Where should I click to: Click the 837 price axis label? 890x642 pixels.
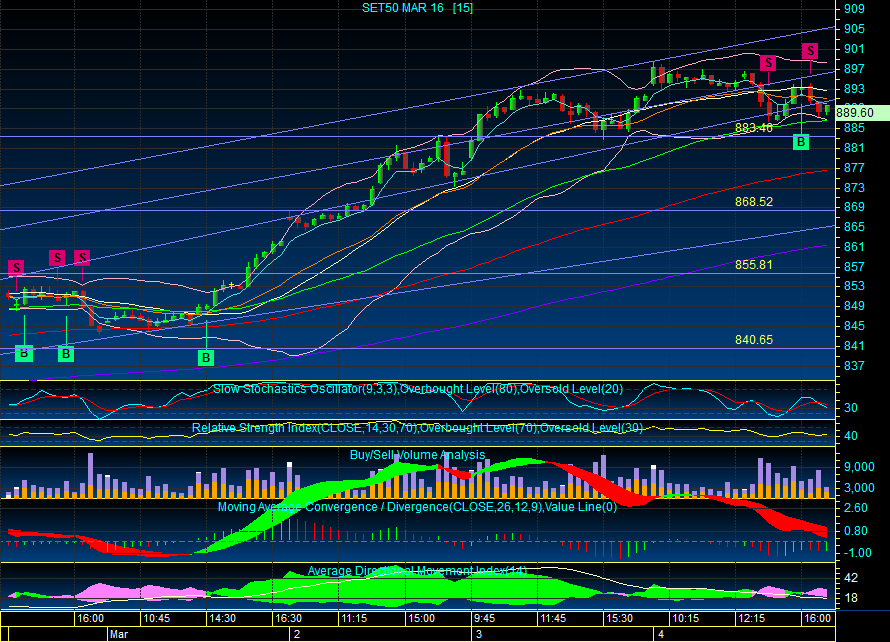854,366
